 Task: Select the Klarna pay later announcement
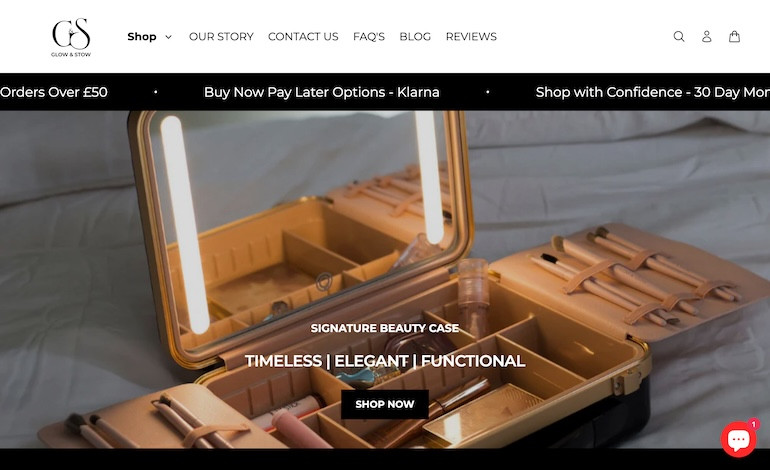[322, 92]
